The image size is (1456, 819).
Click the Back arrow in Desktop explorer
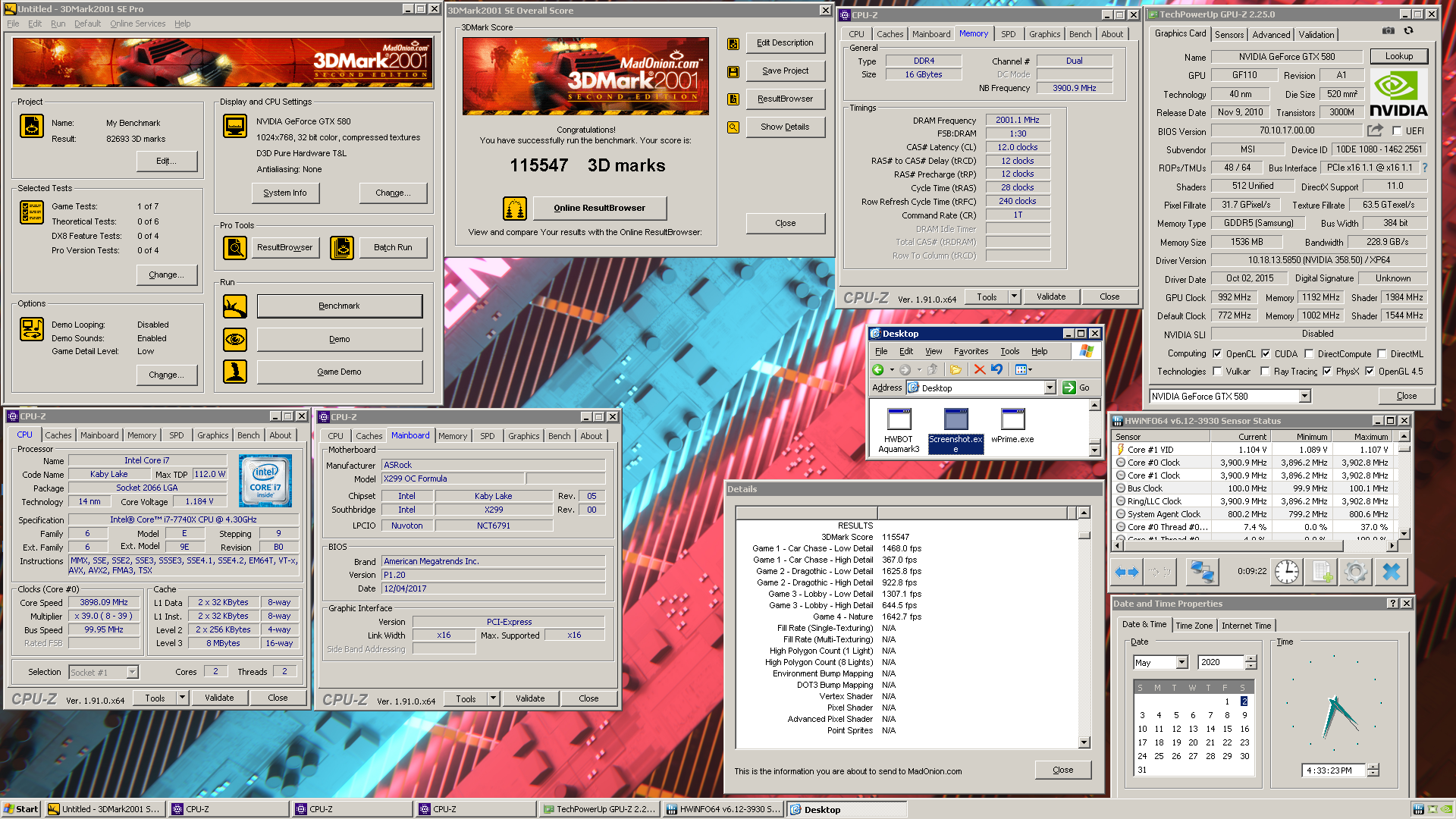877,369
